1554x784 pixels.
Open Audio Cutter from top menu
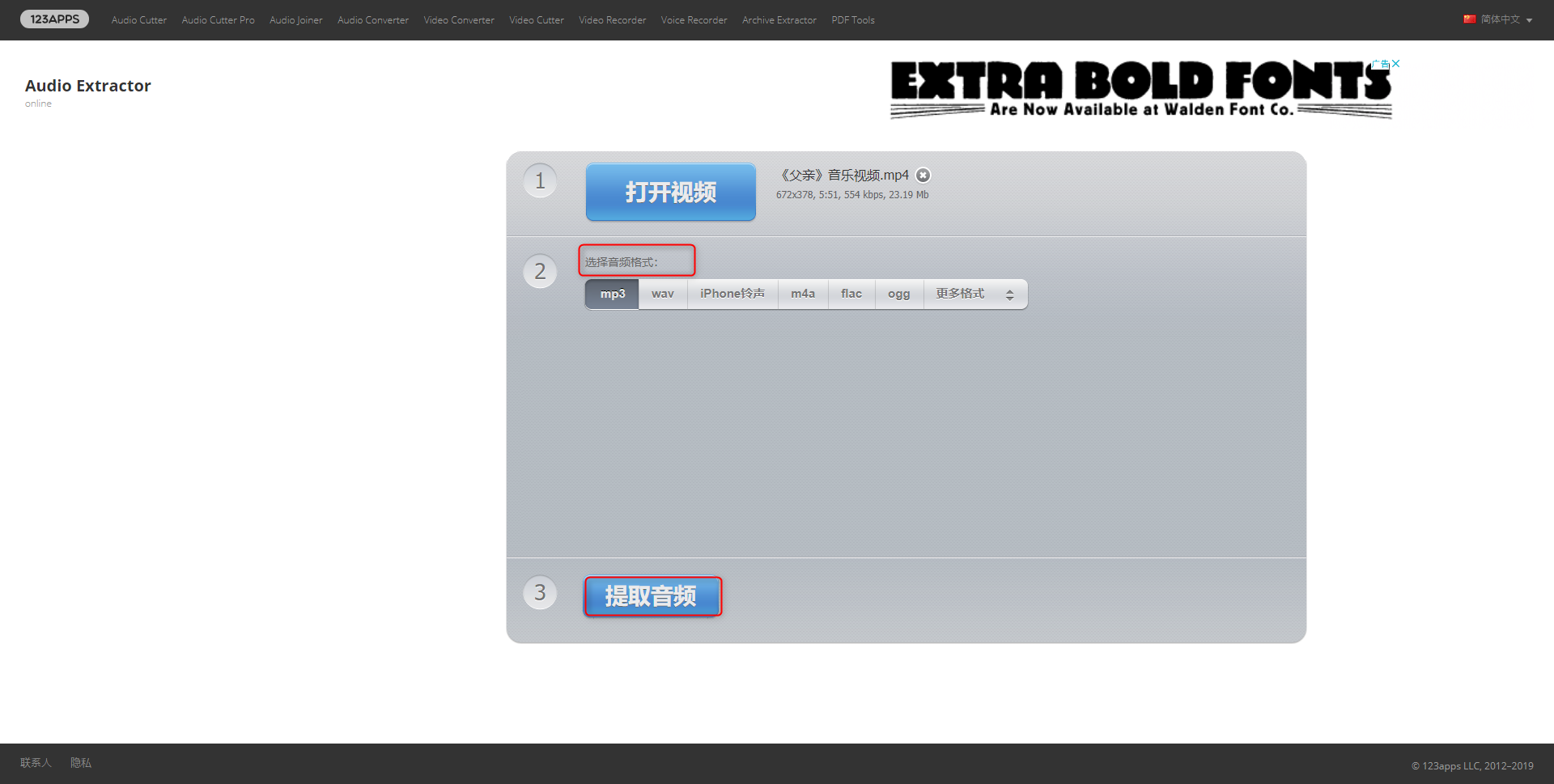pyautogui.click(x=139, y=20)
